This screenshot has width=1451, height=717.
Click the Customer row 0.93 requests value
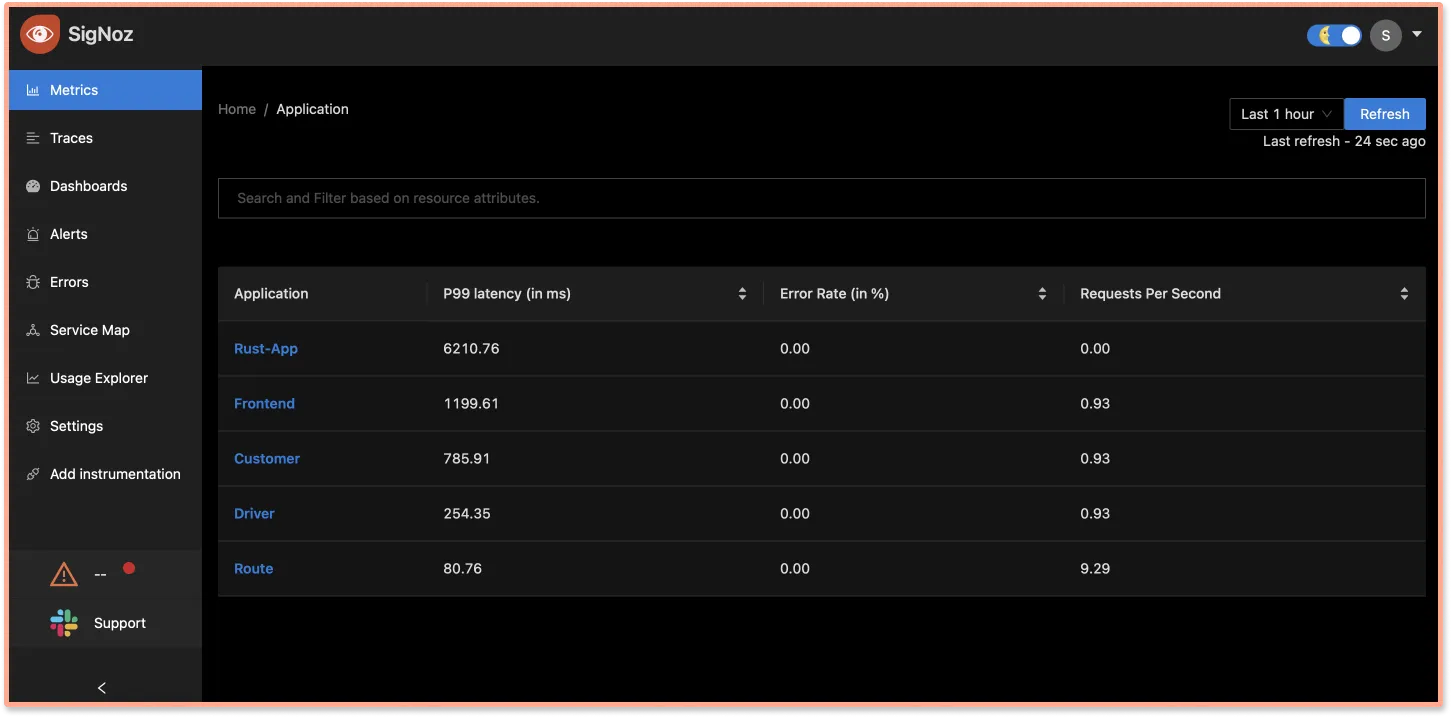[1095, 459]
